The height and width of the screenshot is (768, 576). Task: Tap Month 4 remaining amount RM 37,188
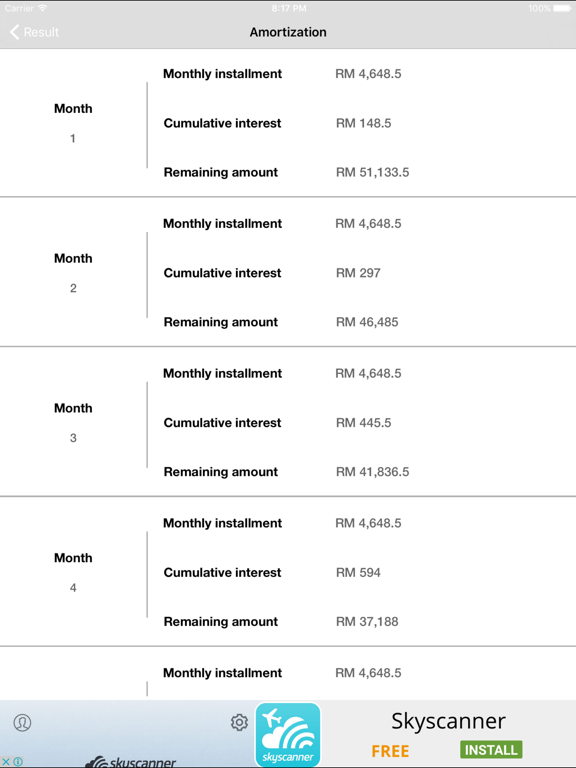click(x=367, y=622)
